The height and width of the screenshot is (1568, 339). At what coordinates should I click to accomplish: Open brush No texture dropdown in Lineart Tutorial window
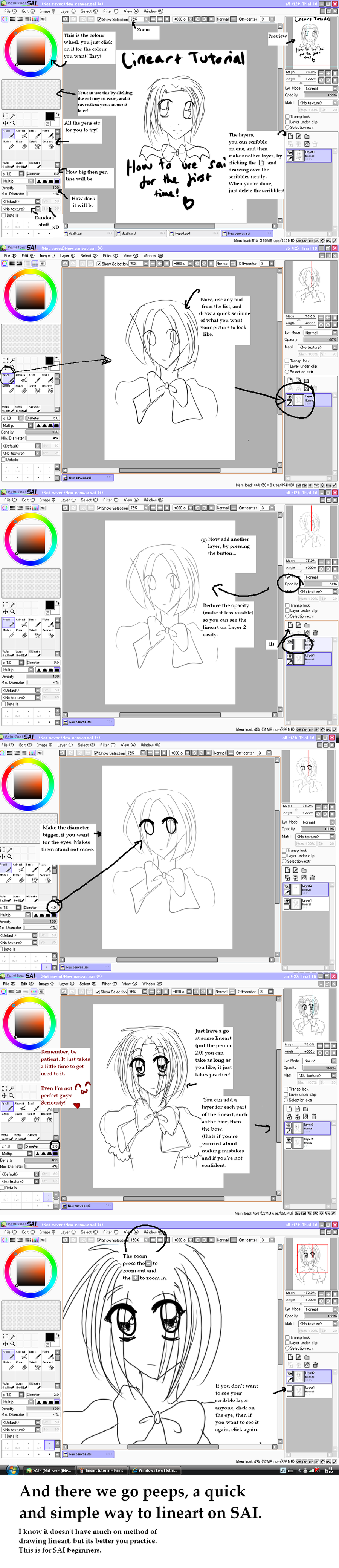pos(21,209)
